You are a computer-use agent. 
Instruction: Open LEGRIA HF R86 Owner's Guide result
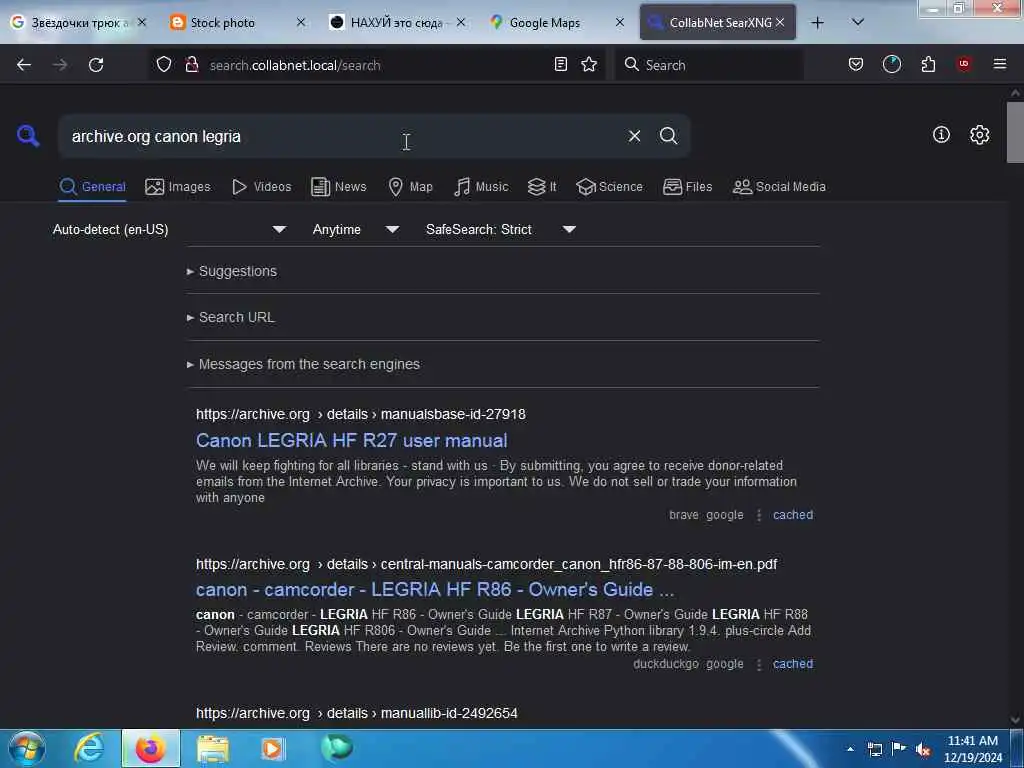coord(435,590)
